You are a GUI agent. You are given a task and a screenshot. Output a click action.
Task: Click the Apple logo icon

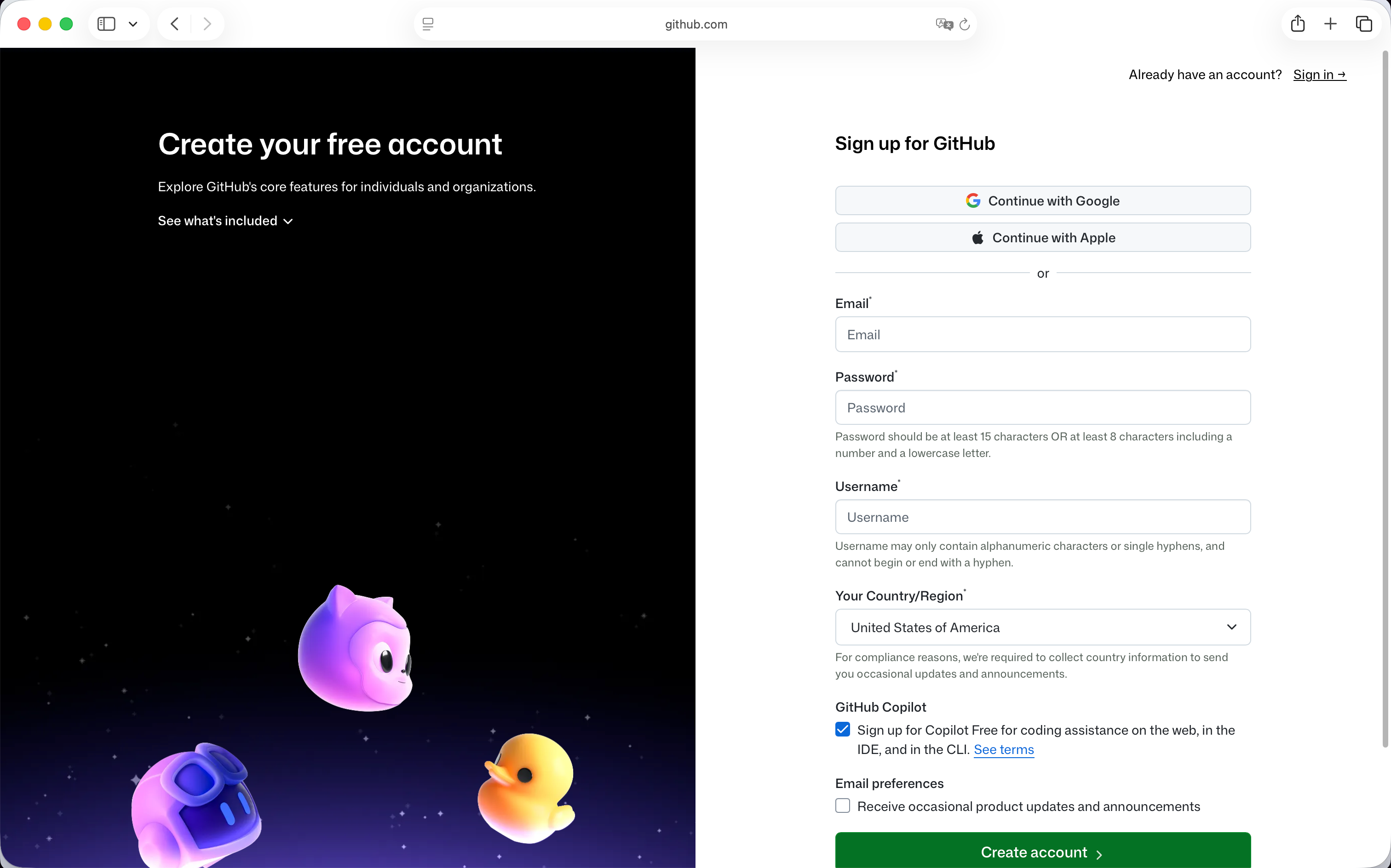977,237
